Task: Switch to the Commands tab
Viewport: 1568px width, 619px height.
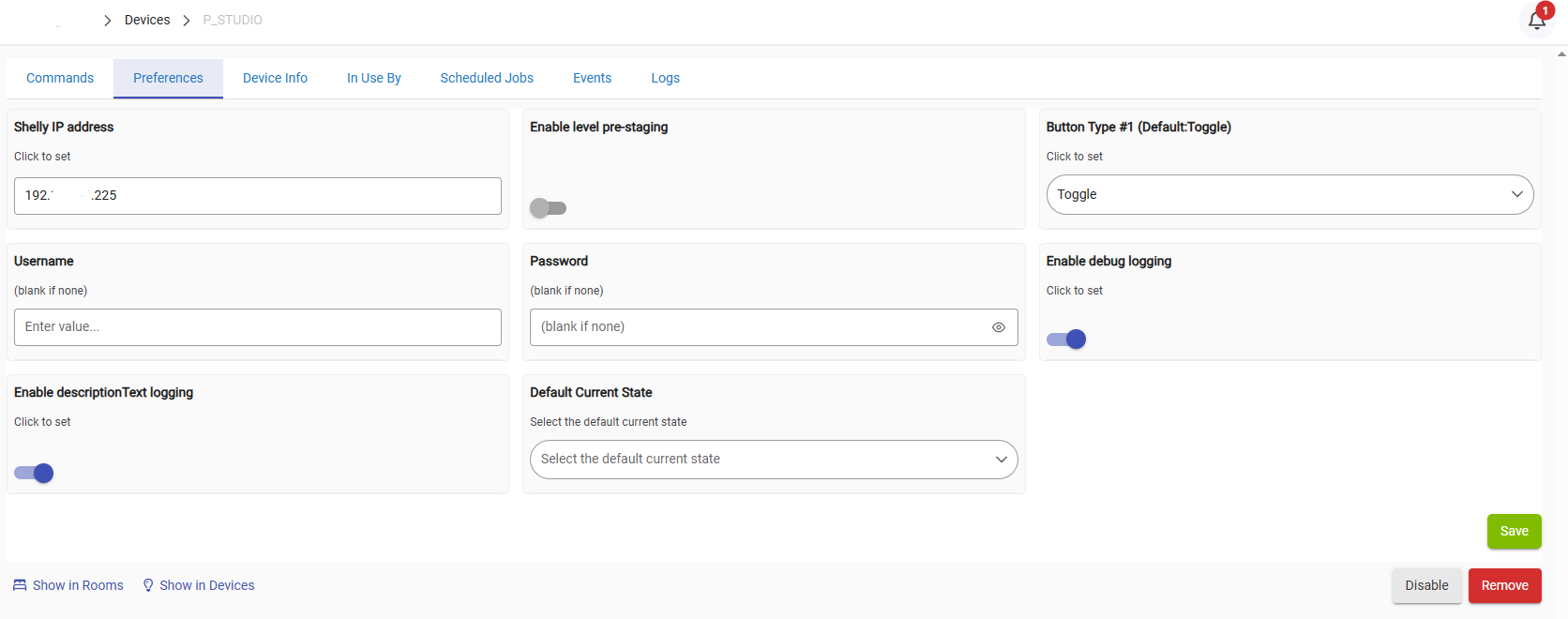Action: pyautogui.click(x=60, y=78)
